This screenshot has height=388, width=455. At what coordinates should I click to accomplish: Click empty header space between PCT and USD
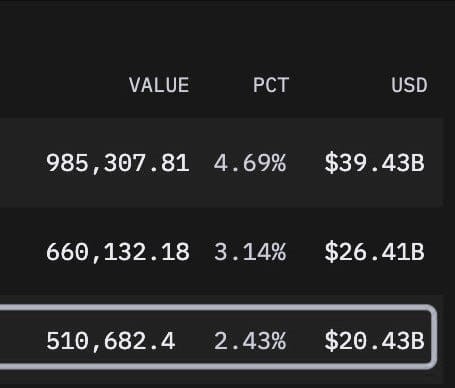click(x=340, y=85)
